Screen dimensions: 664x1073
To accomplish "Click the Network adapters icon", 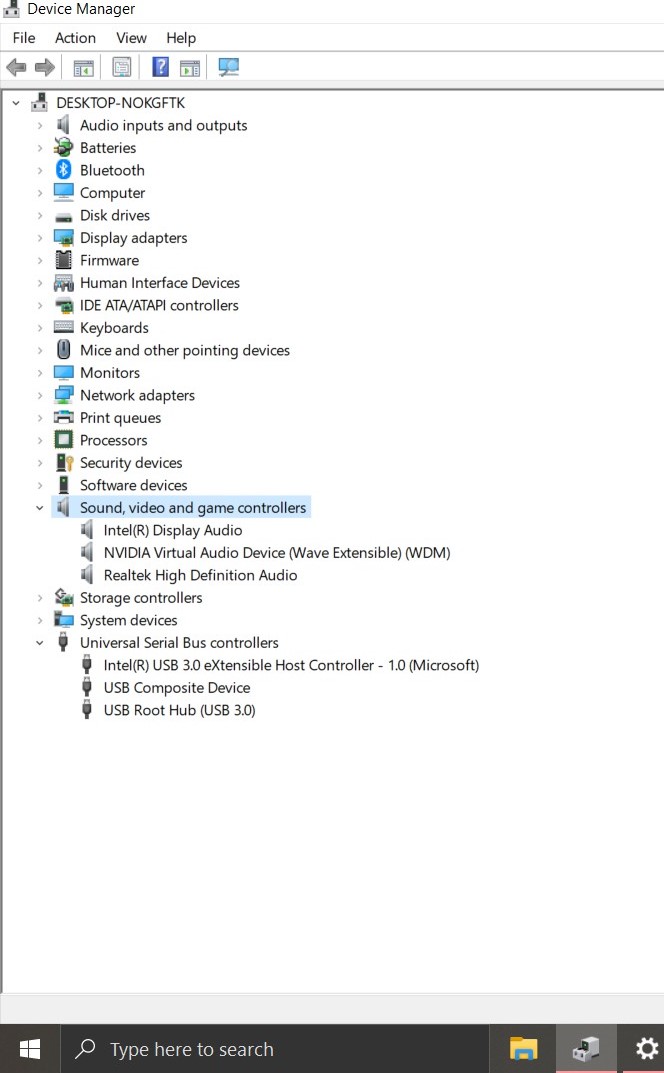I will [64, 395].
